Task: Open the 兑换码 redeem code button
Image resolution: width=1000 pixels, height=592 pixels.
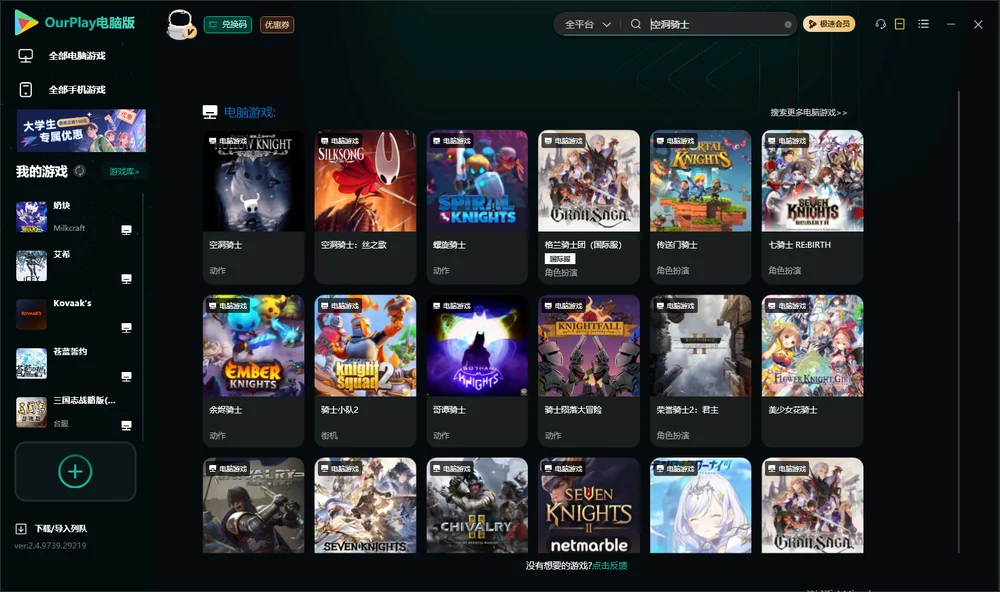Action: point(228,25)
